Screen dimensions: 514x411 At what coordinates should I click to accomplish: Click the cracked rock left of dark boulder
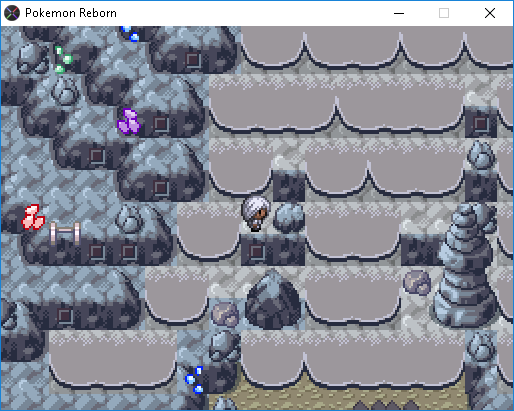point(225,314)
